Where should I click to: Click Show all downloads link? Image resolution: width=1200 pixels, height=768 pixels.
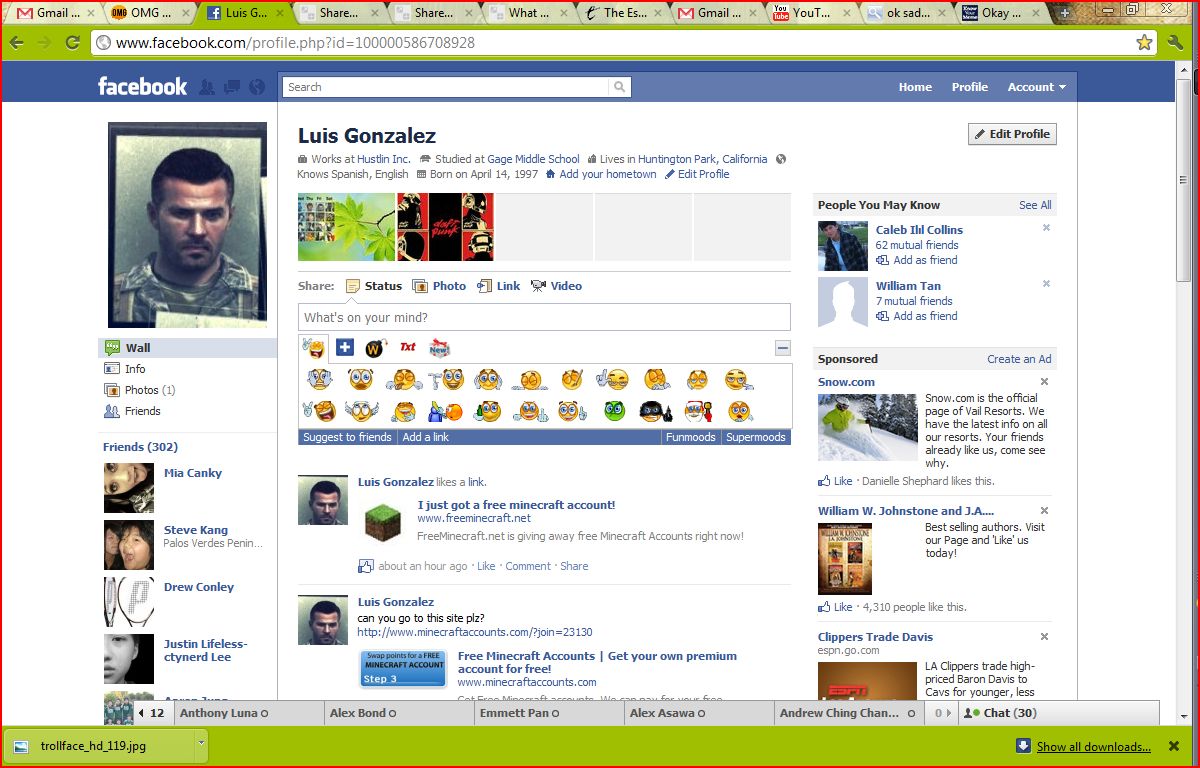coord(1093,746)
